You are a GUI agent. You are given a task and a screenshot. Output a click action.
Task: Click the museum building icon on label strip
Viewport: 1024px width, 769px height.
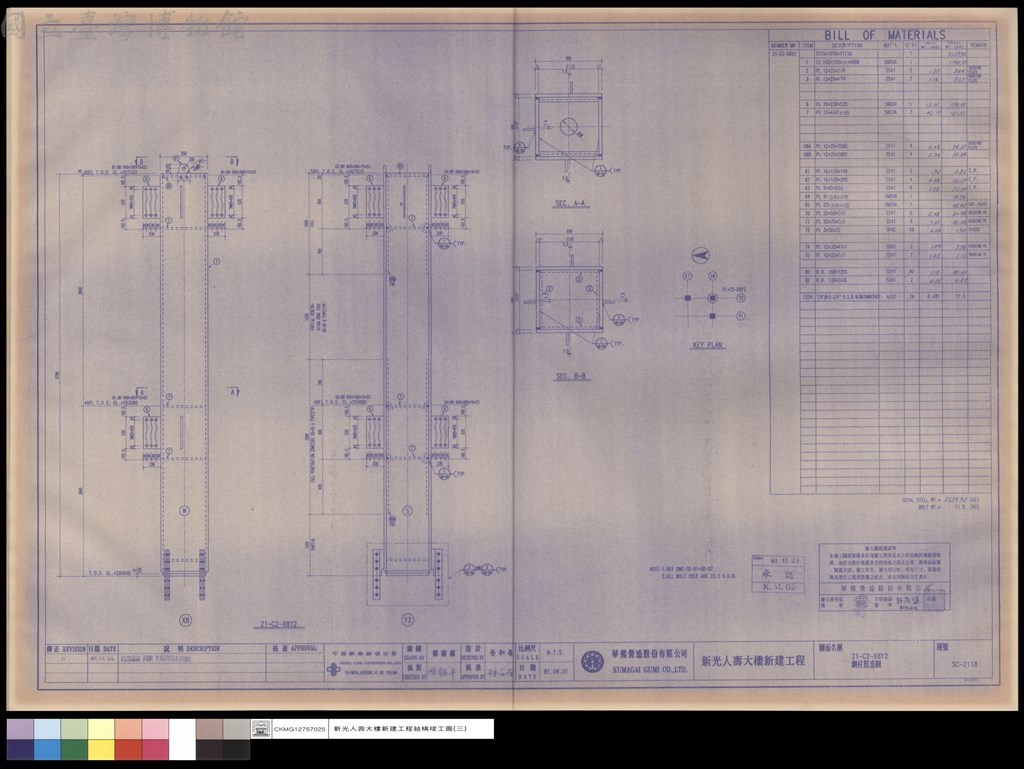coord(261,729)
